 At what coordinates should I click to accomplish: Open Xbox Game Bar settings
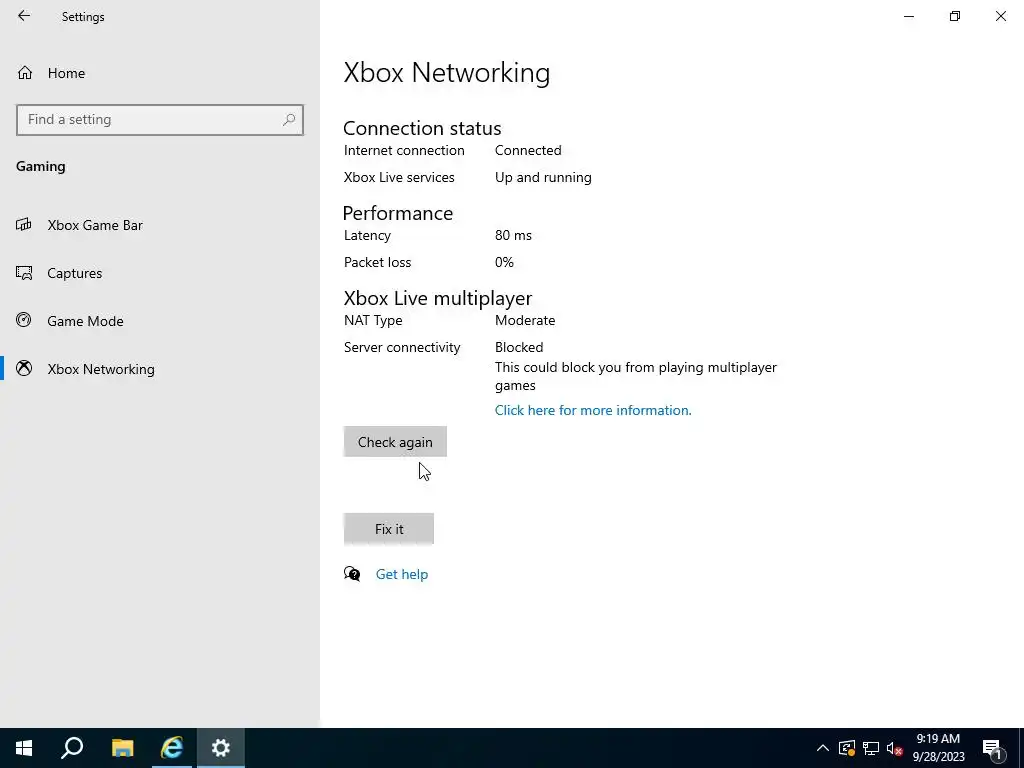coord(160,225)
